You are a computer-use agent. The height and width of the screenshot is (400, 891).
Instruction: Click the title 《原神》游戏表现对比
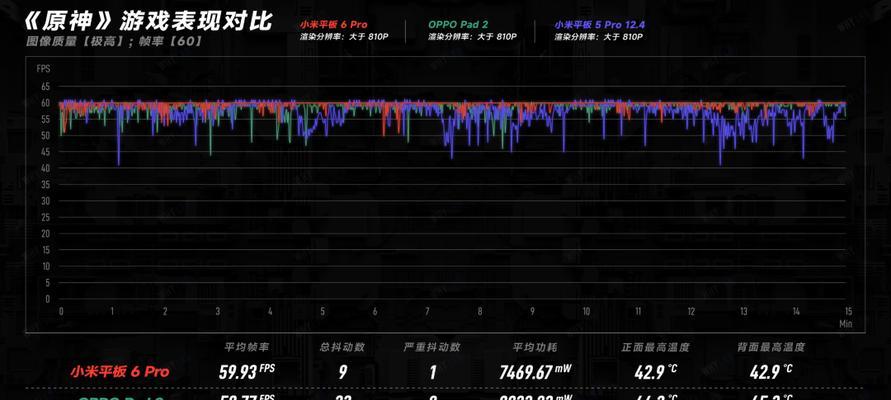coord(148,20)
